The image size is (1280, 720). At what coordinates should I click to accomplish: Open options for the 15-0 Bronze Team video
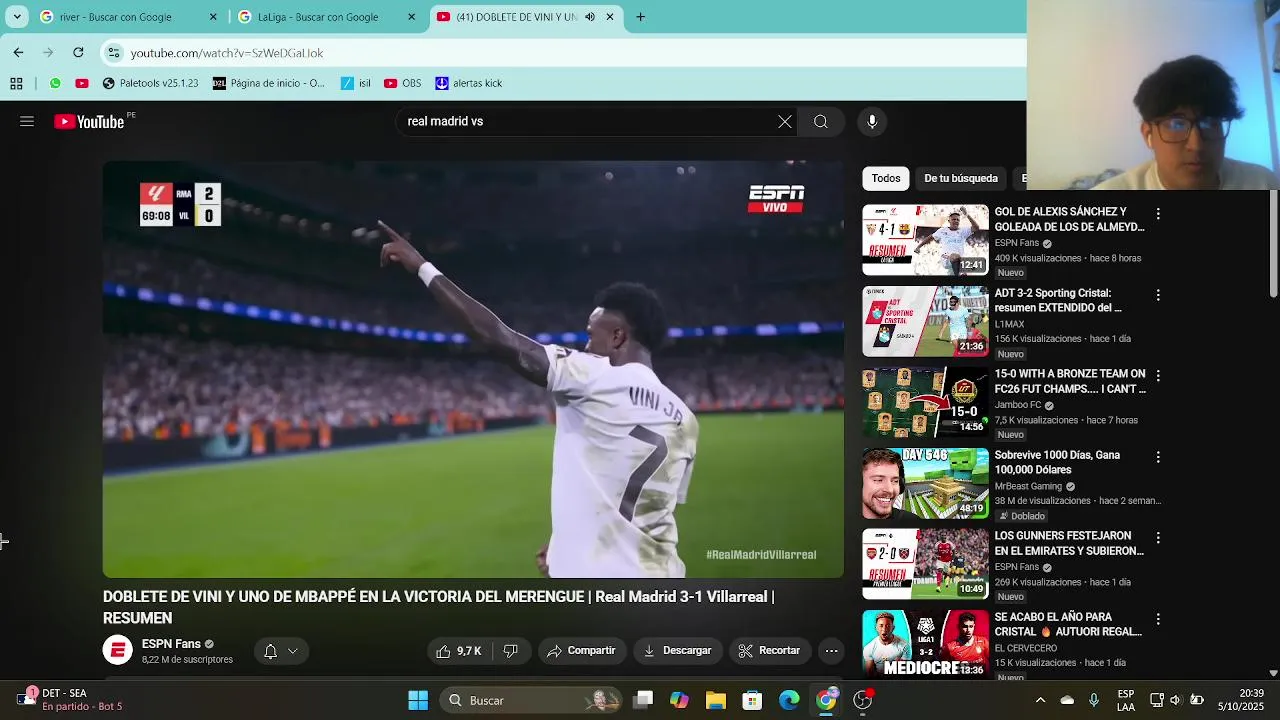click(x=1158, y=376)
